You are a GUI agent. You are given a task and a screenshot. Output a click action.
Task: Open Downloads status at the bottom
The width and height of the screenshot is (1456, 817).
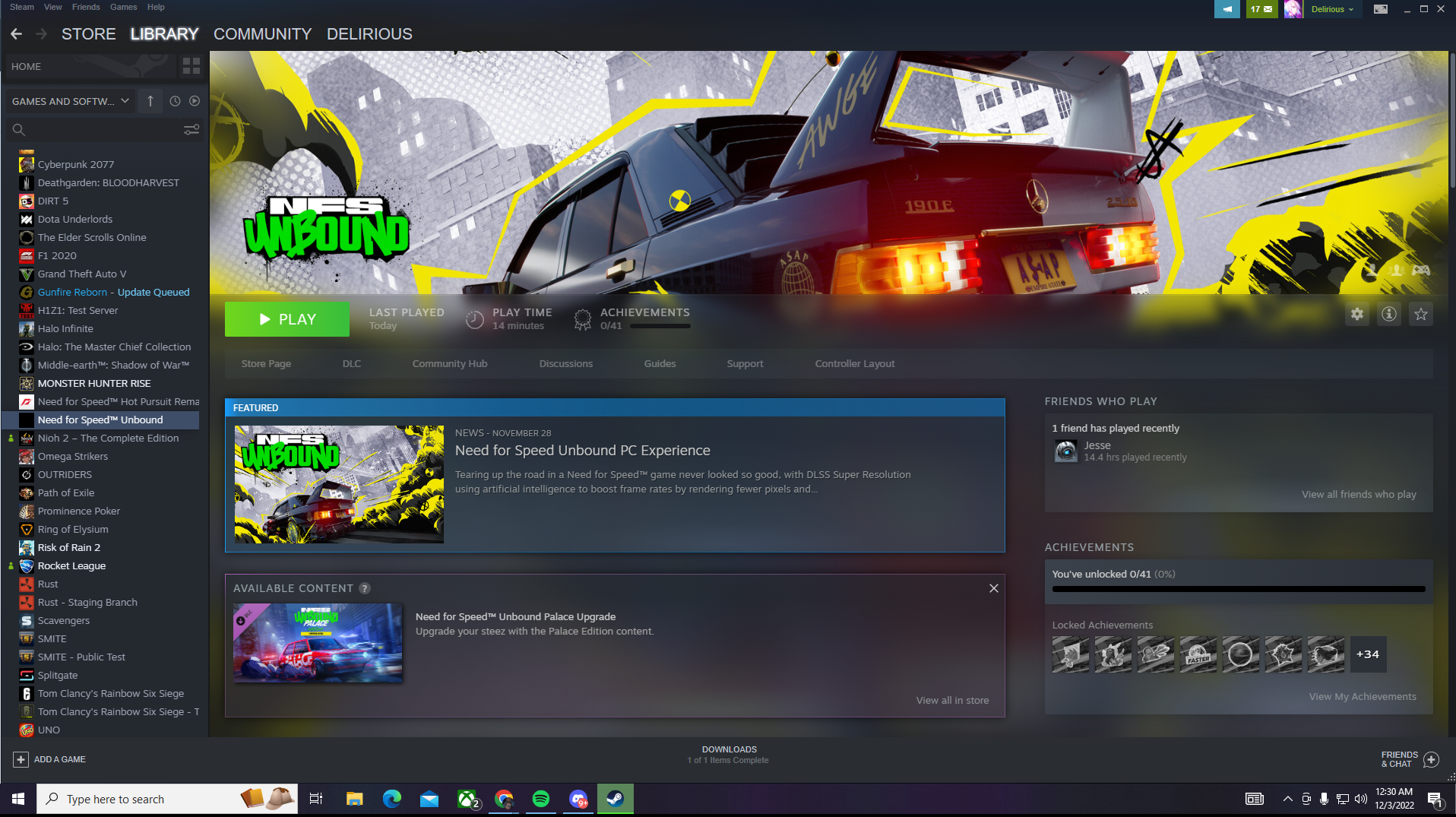coord(728,755)
